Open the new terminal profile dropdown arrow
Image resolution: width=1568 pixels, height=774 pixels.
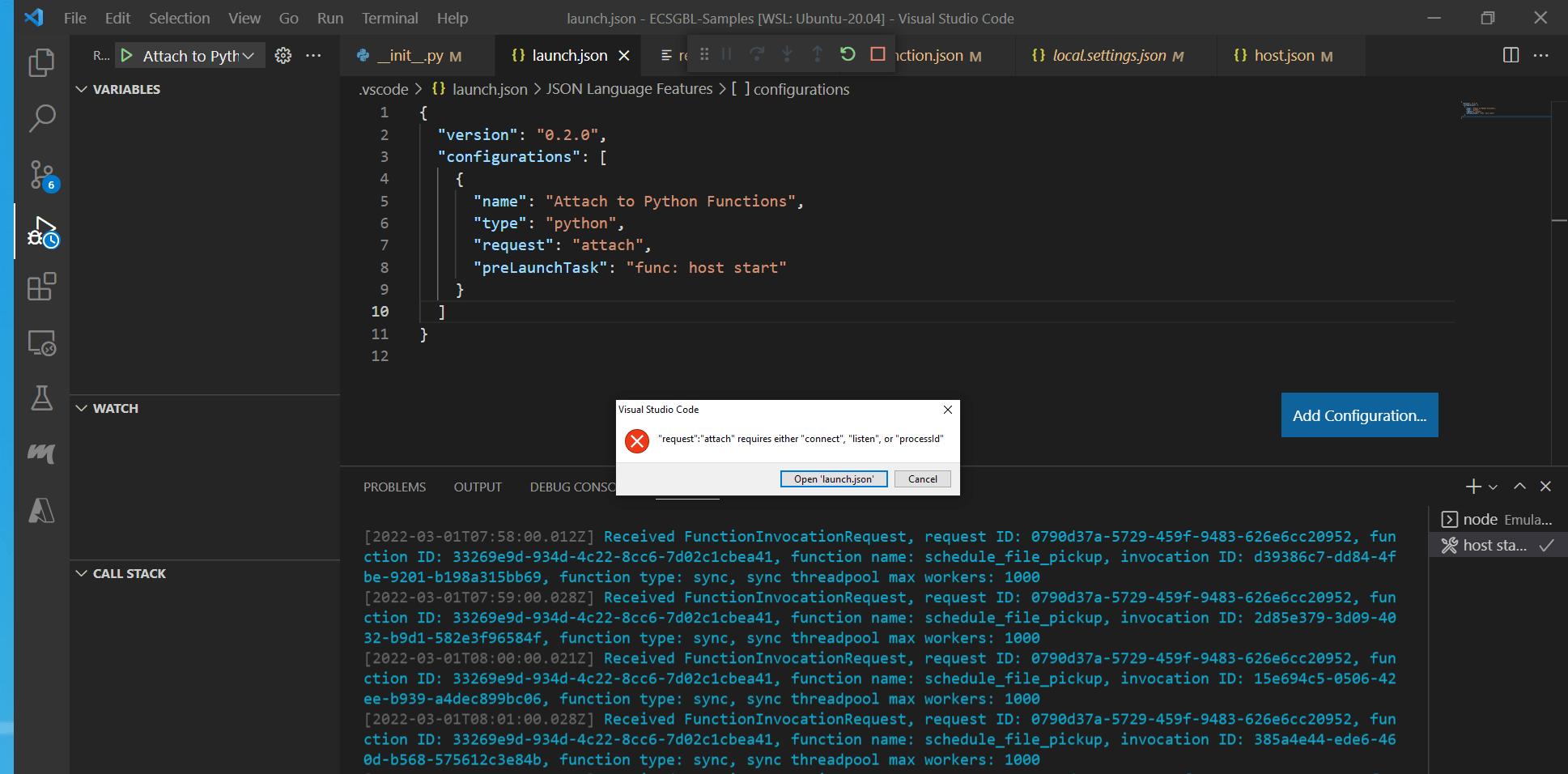tap(1494, 487)
